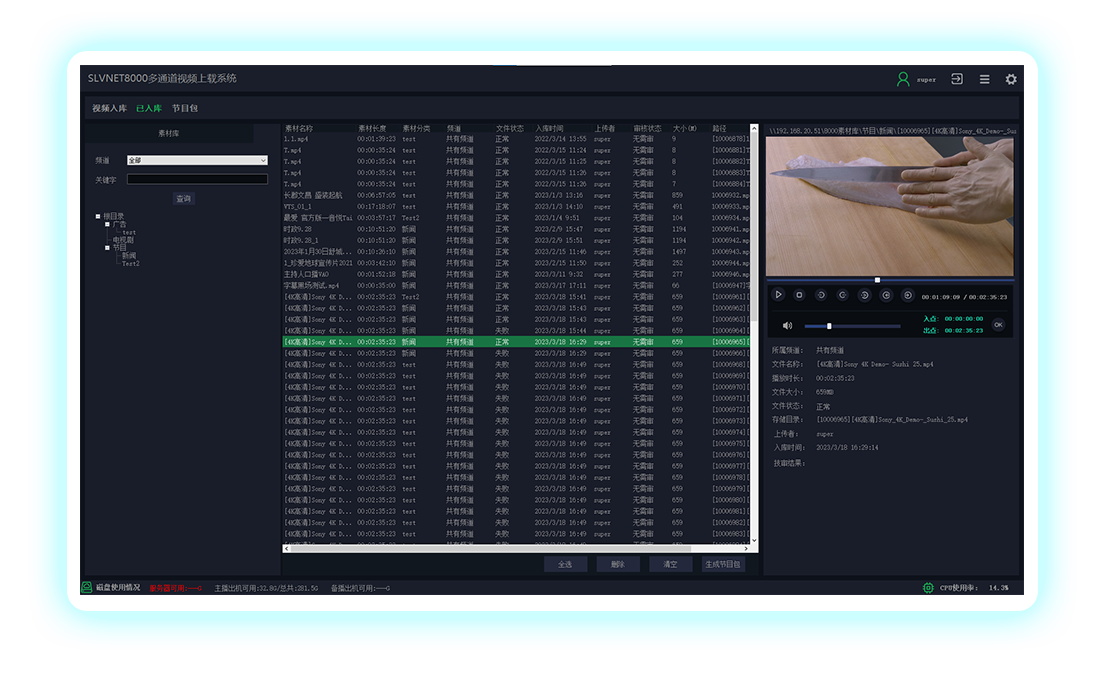Open the 频道 channel dropdown
The width and height of the screenshot is (1110, 687).
click(x=197, y=160)
